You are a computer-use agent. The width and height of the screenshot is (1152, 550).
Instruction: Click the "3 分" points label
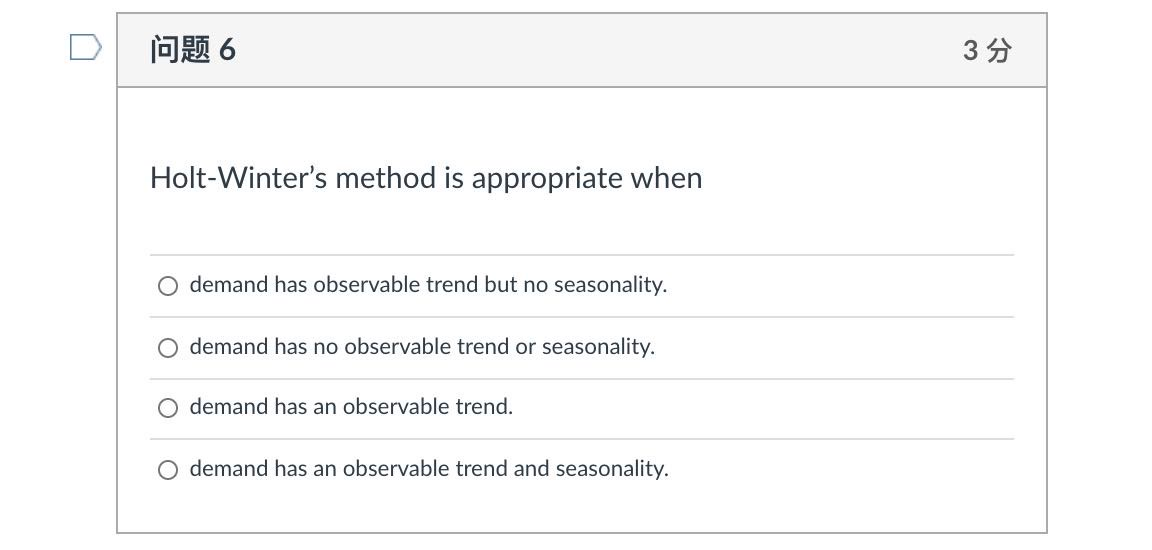[x=987, y=51]
